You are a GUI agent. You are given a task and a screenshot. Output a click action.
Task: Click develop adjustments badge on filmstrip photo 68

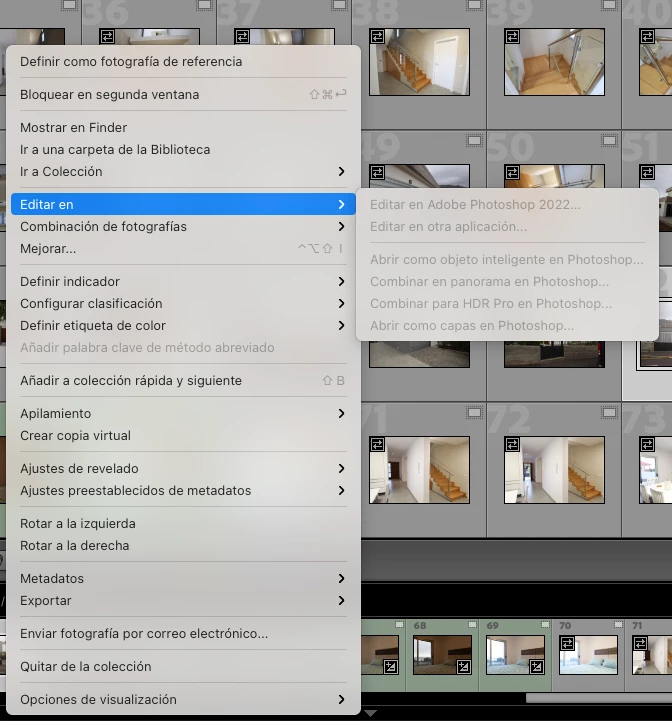click(464, 667)
